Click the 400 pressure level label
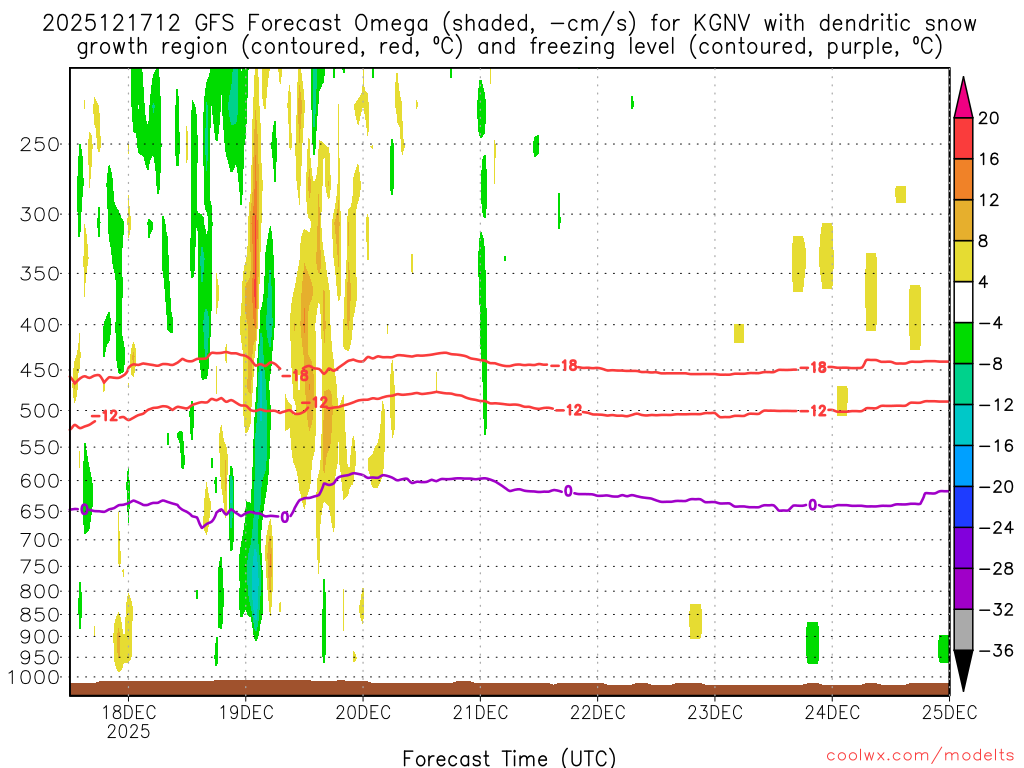This screenshot has height=768, width=1024. click(x=40, y=325)
